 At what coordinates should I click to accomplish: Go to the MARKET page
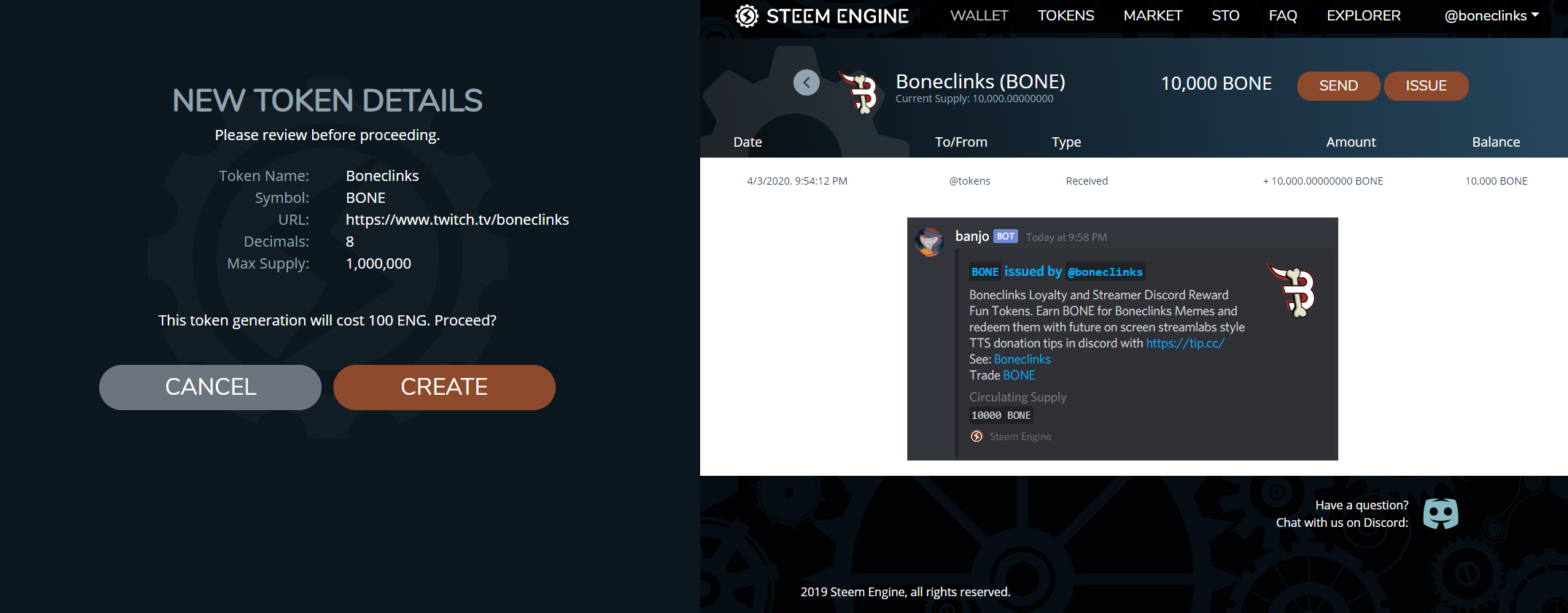pyautogui.click(x=1152, y=15)
